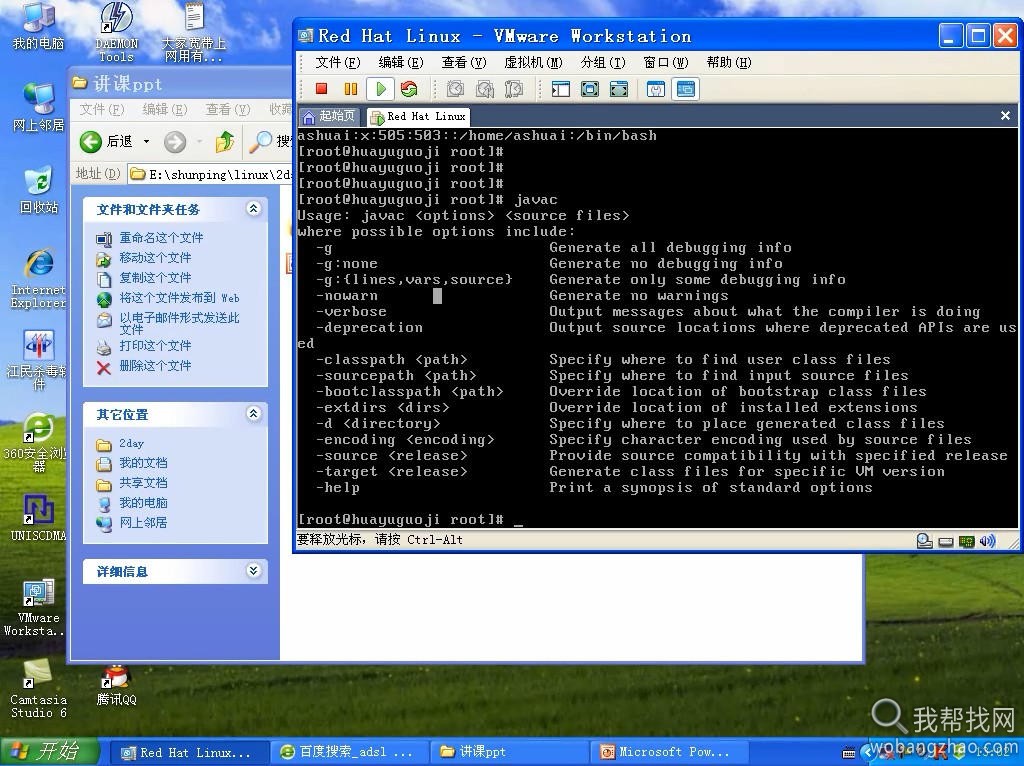This screenshot has height=766, width=1024.
Task: Open 我的文档 in 其它位置 list
Action: point(143,463)
